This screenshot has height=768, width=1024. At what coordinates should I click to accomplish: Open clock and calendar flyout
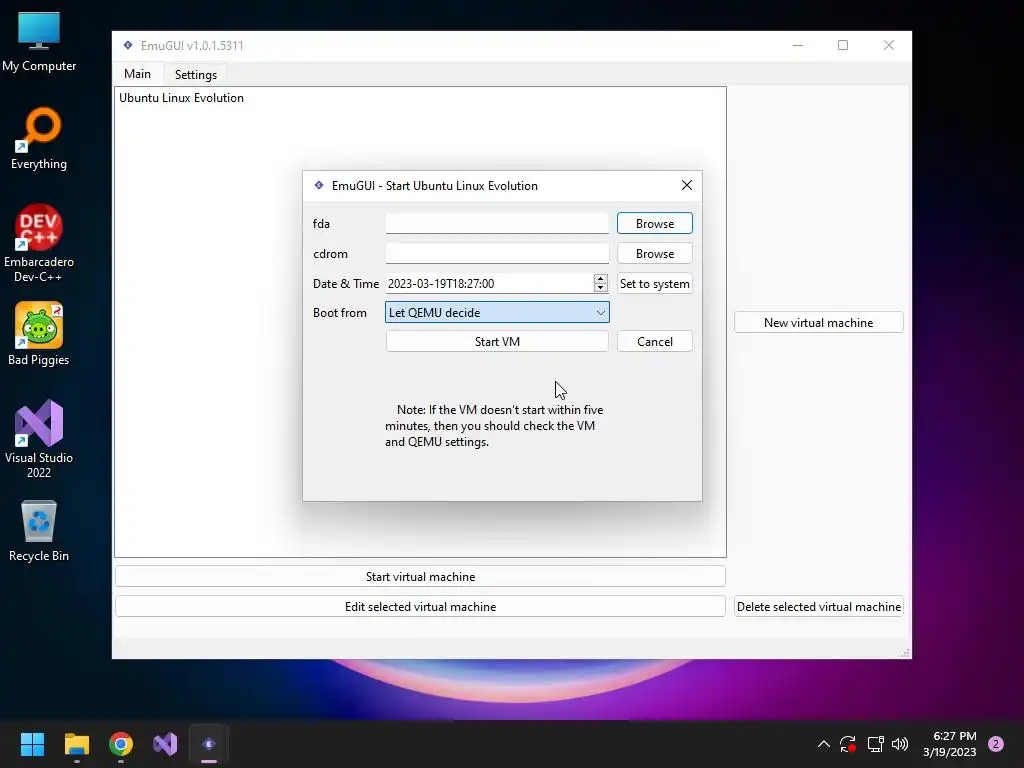[950, 744]
